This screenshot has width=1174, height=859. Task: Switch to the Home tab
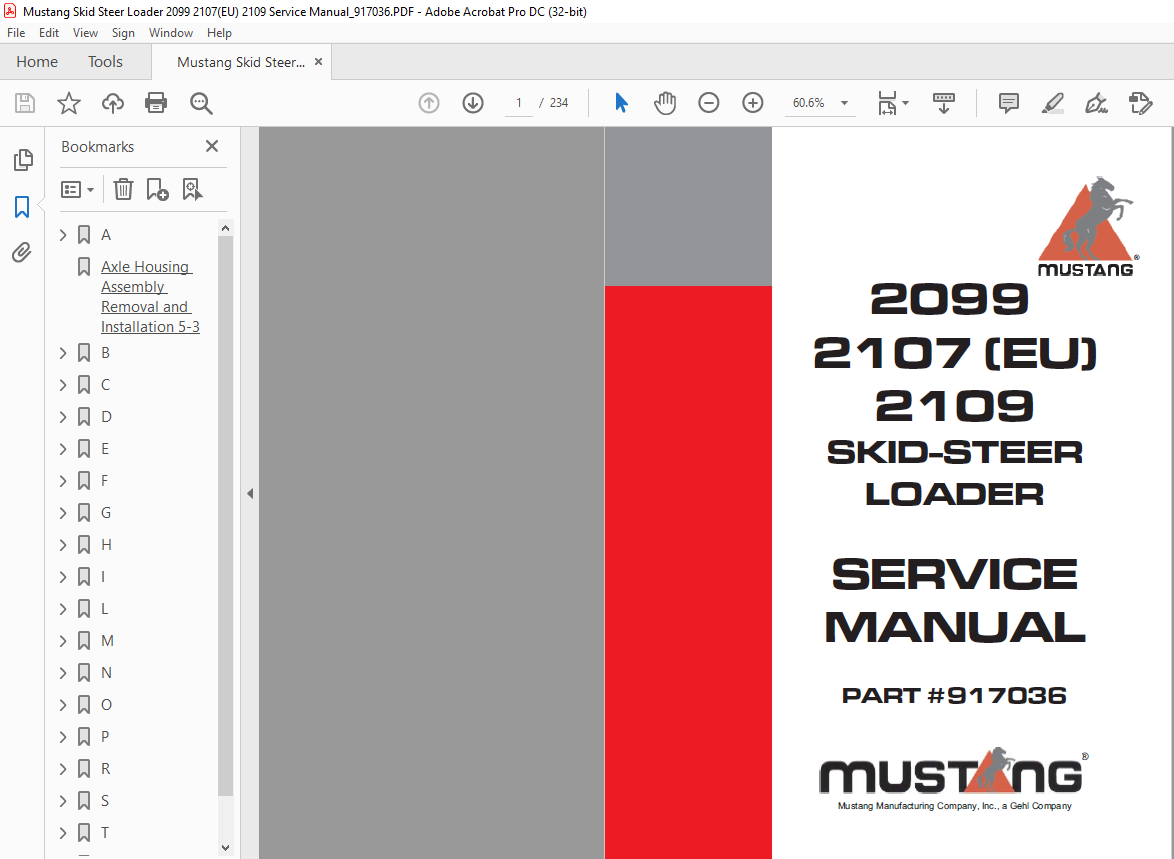pyautogui.click(x=37, y=61)
